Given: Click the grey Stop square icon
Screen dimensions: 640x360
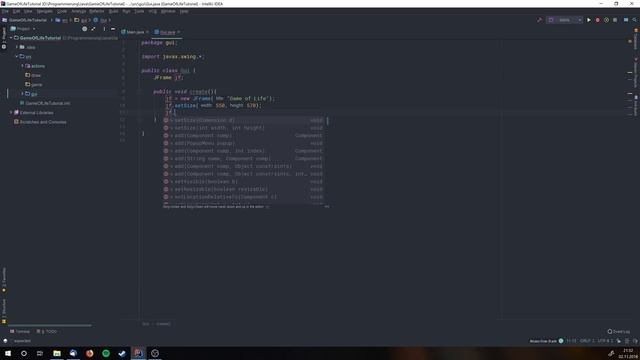Looking at the screenshot, I should point(615,20).
